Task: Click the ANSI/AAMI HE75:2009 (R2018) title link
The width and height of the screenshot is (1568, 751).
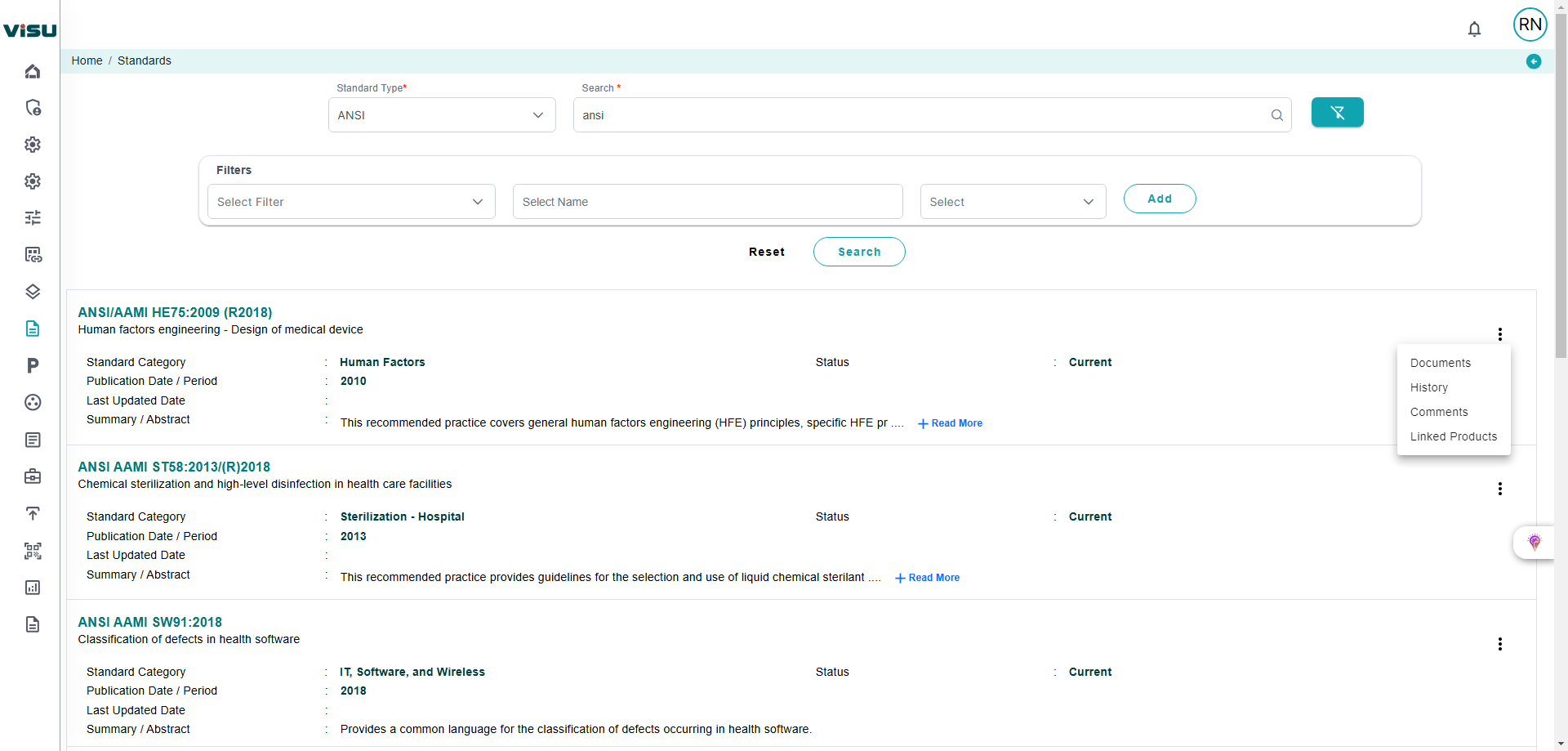Action: click(x=175, y=312)
